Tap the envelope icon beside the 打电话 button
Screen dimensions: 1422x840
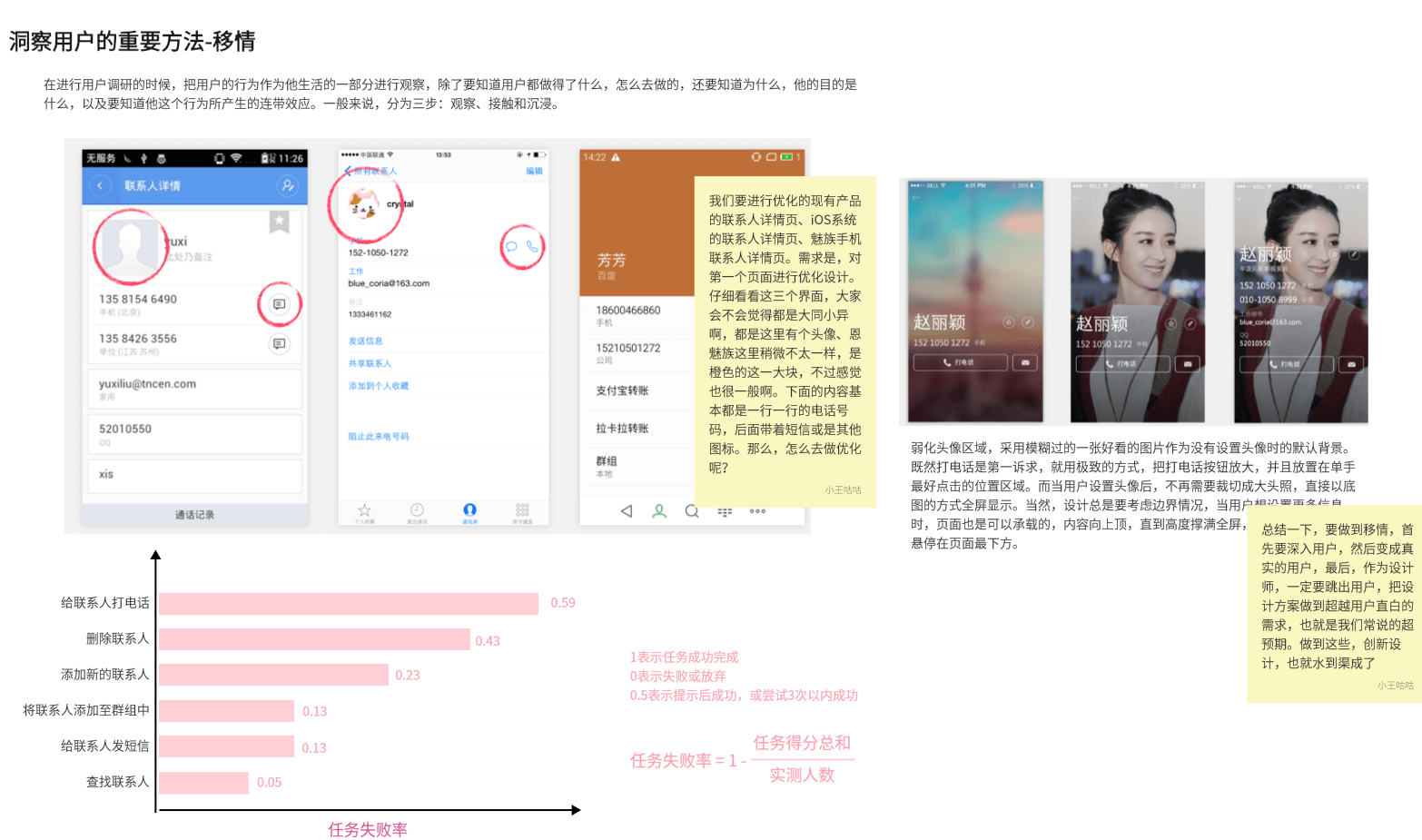click(x=1025, y=362)
